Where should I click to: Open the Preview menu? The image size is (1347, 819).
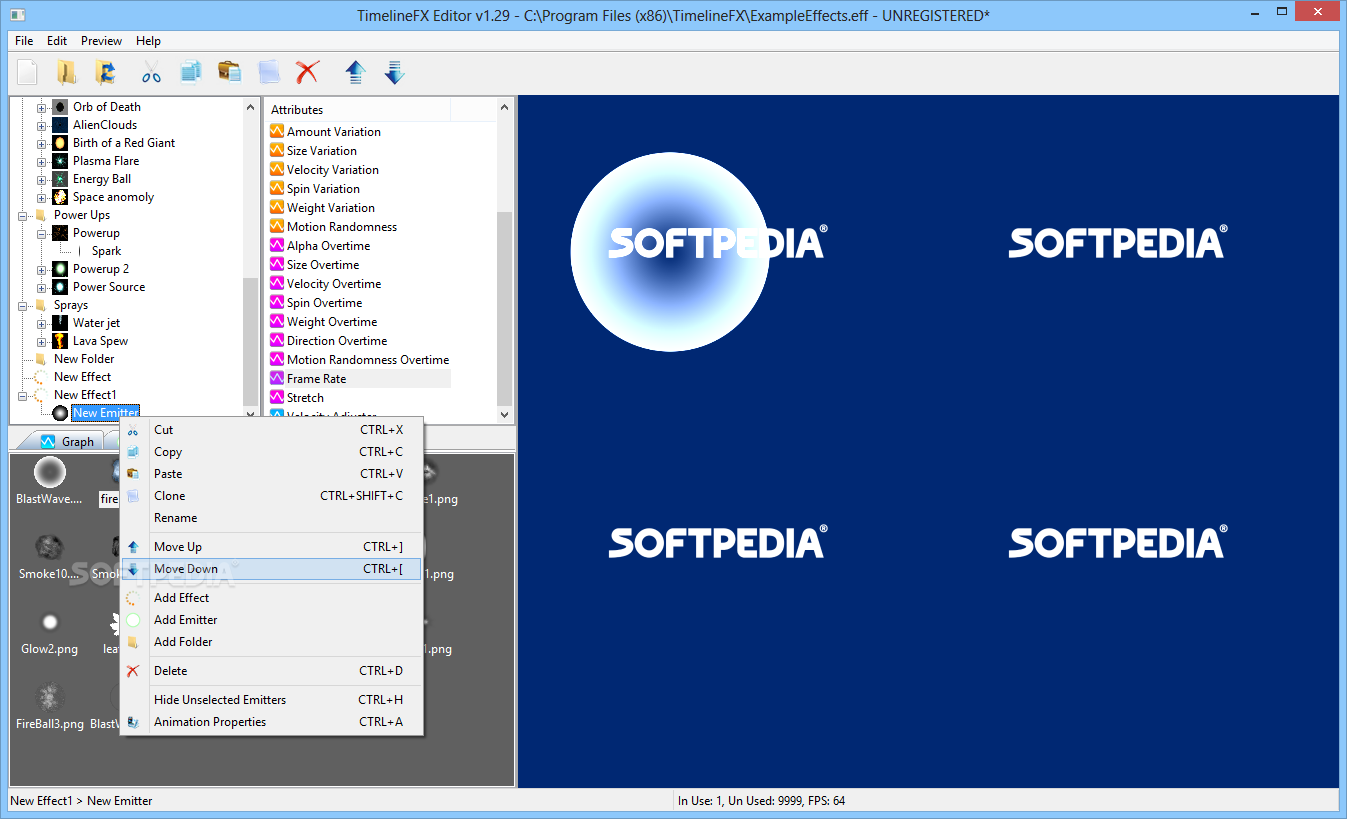101,41
